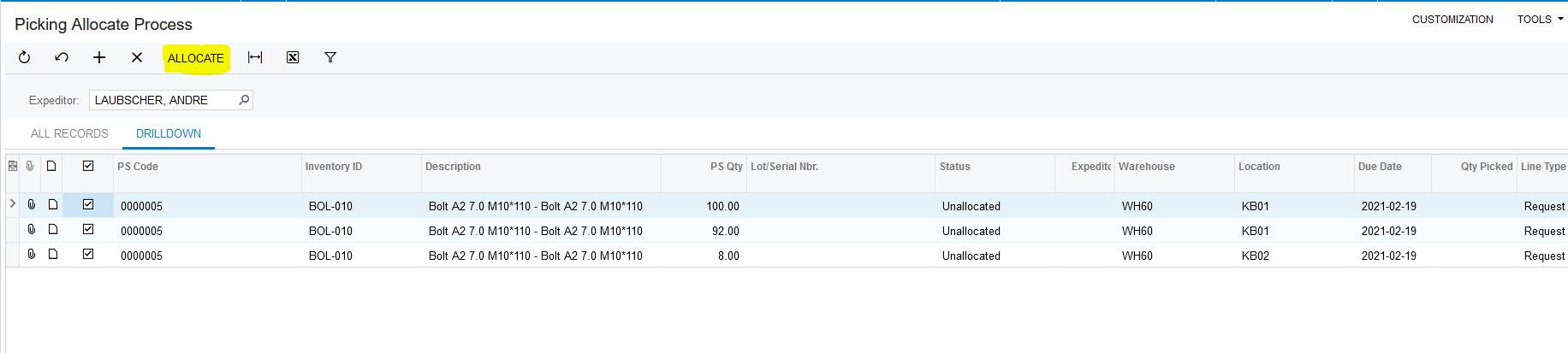Uncheck the checkbox on the 92.00 quantity row
Image resolution: width=1568 pixels, height=353 pixels.
pos(88,229)
